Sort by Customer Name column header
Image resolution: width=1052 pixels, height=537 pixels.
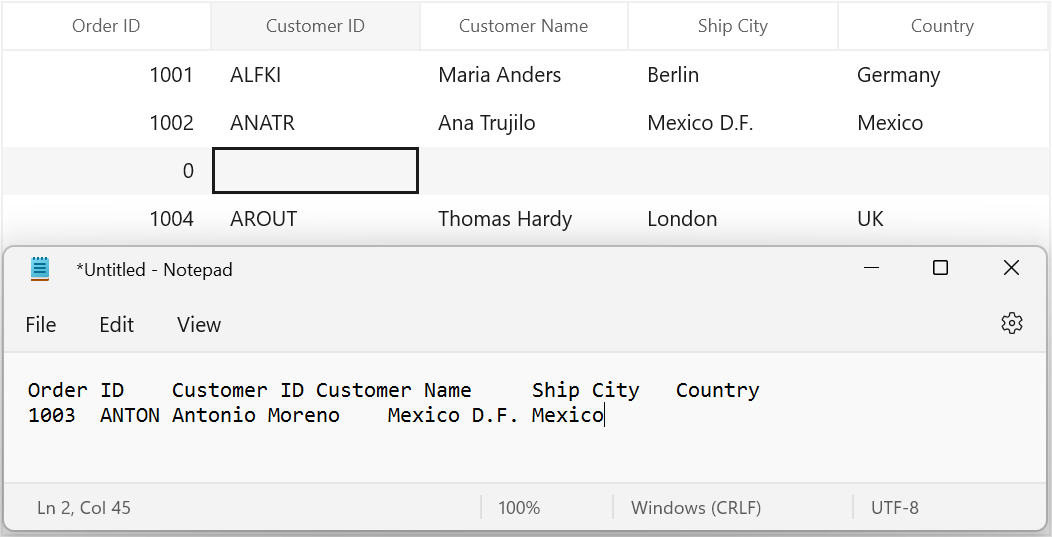[x=523, y=26]
